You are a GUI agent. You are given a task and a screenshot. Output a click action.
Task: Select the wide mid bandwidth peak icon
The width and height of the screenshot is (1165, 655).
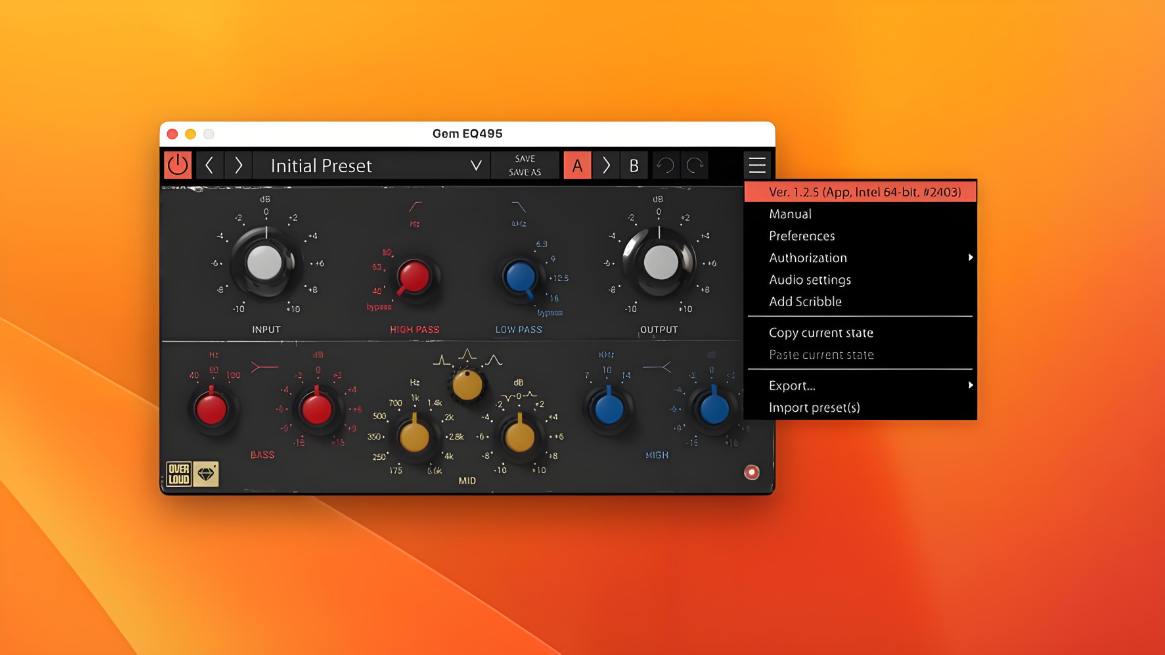493,361
